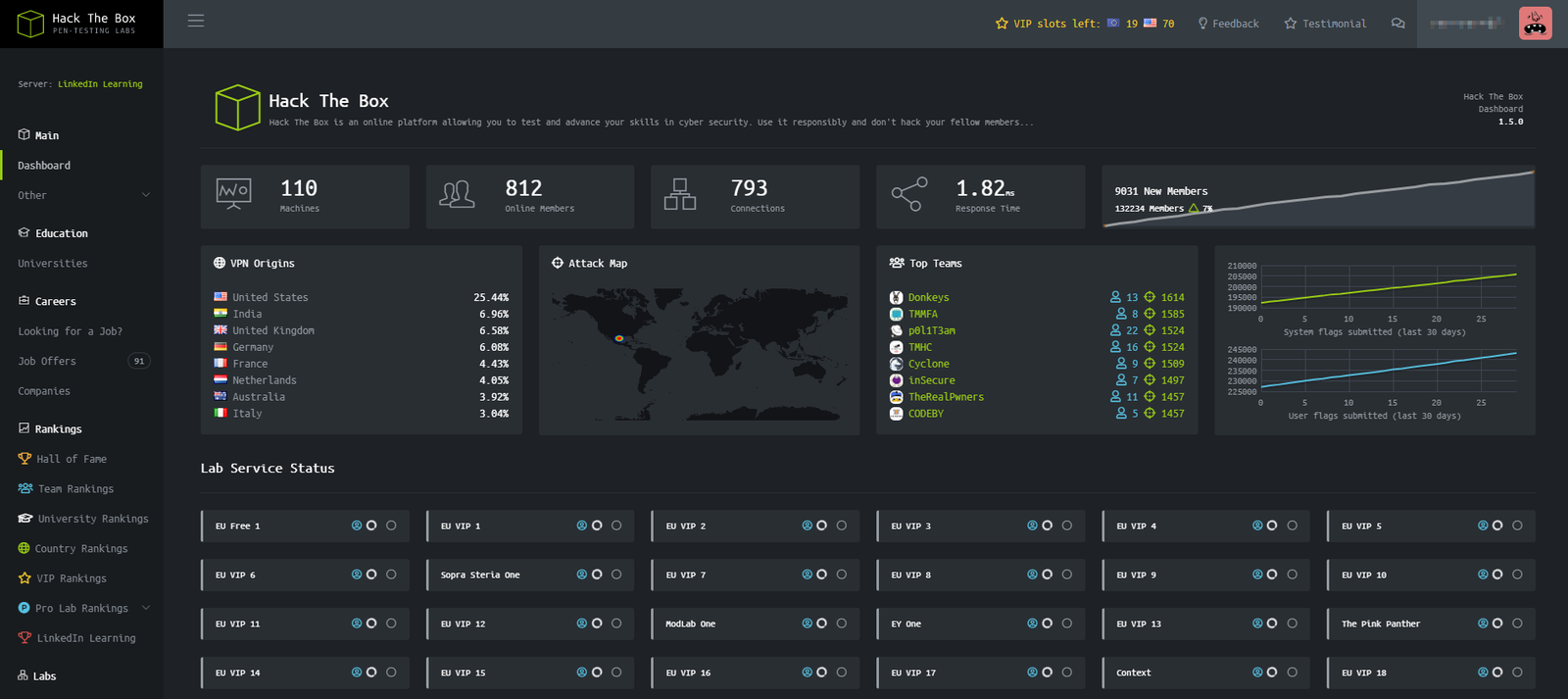Select the rightmost radio circle for EU Free 1

(x=391, y=525)
